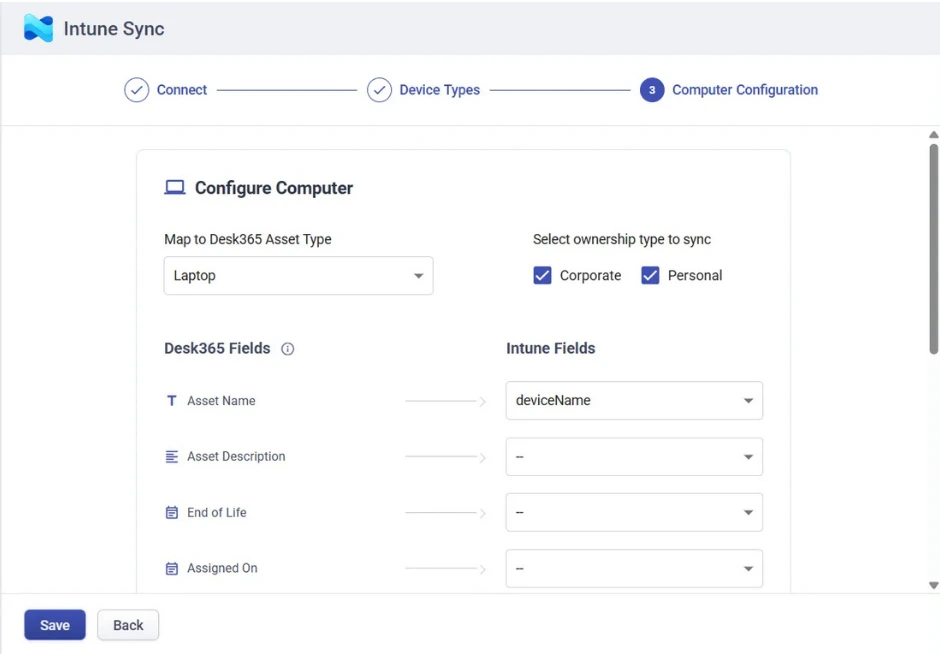
Task: Click the Connect step checkmark circle
Action: 137,90
